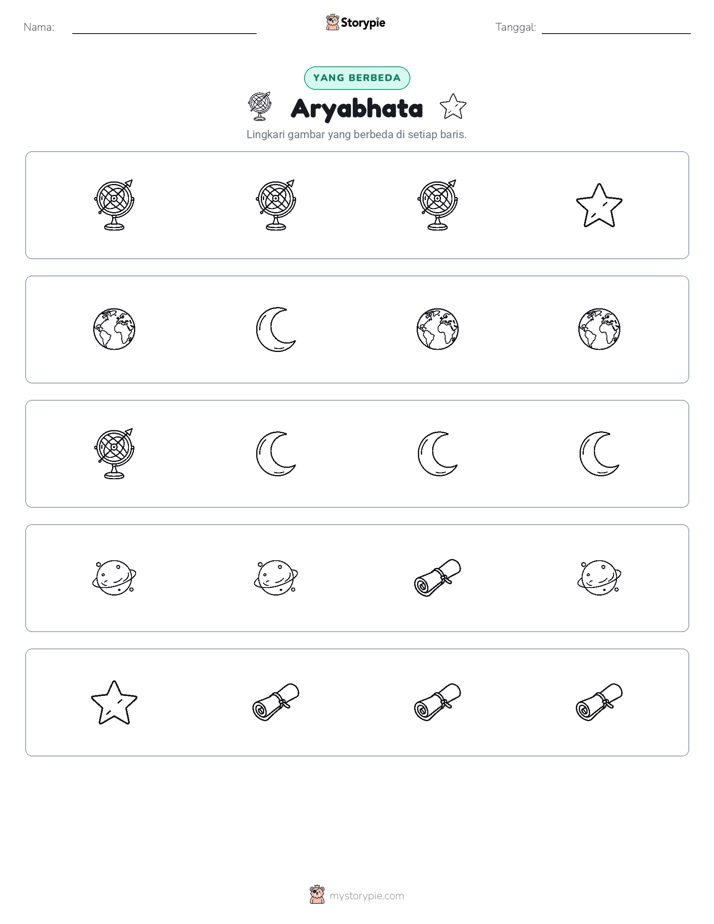
Task: Click the Nama input line
Action: [164, 28]
